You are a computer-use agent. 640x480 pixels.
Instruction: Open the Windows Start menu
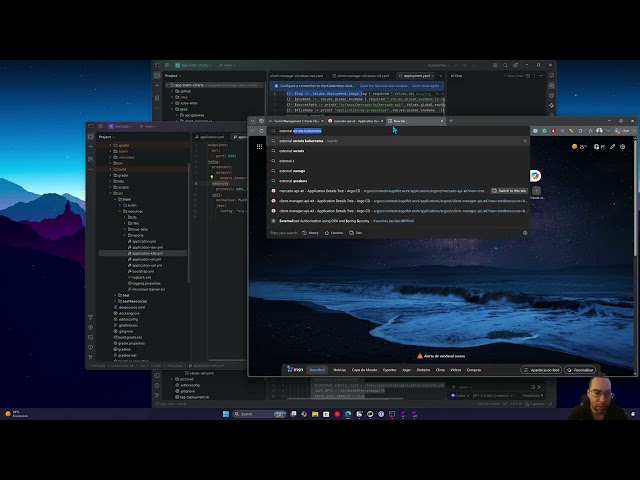pyautogui.click(x=226, y=414)
